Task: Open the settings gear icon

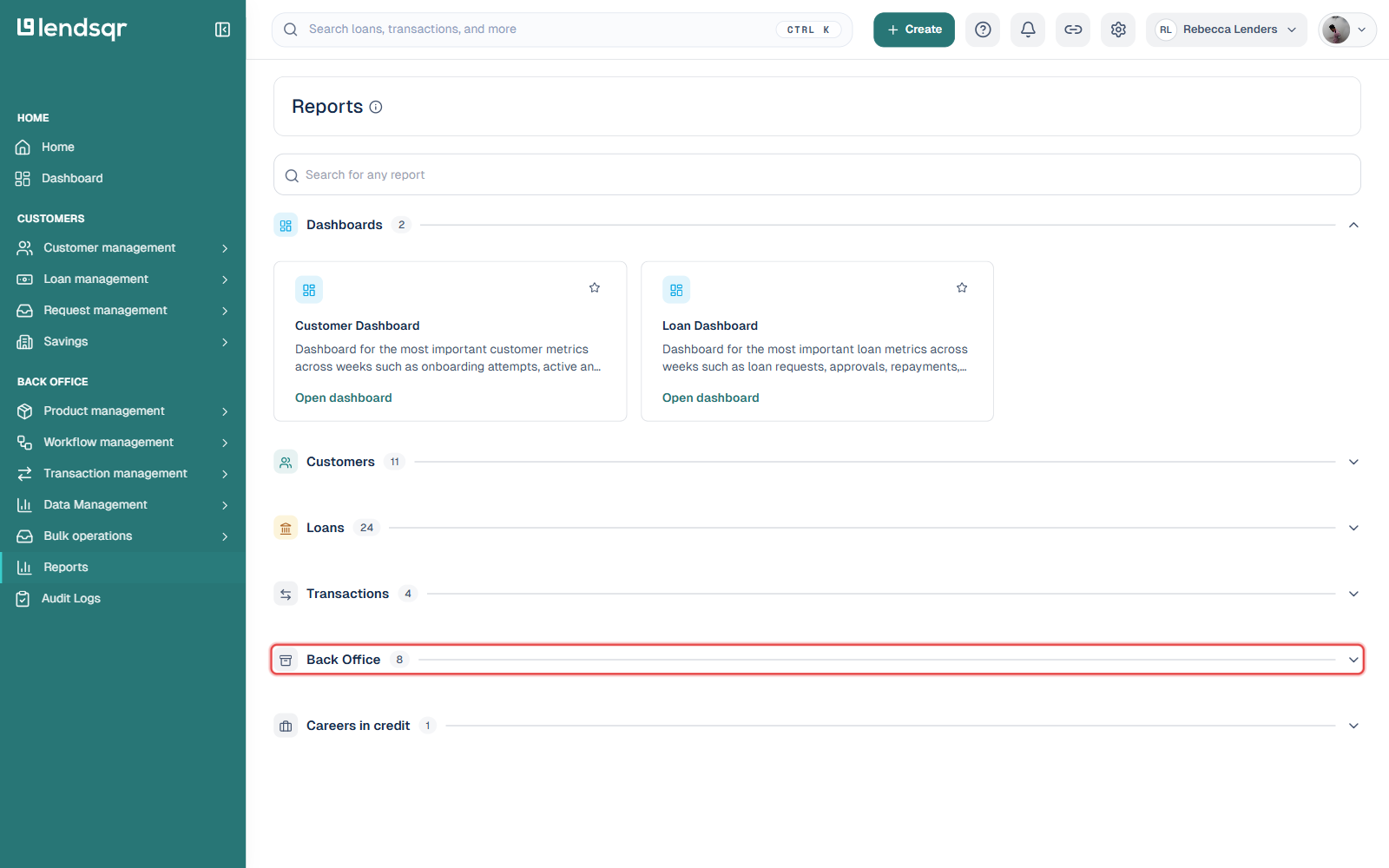Action: point(1118,30)
